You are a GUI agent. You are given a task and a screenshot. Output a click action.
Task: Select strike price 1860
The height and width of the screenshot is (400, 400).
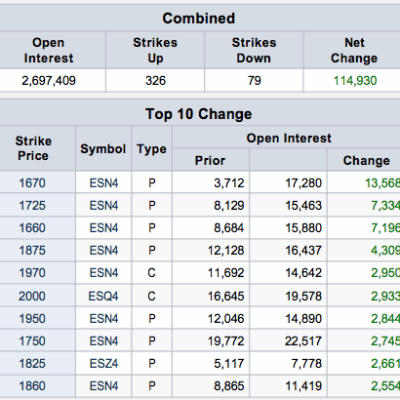[x=32, y=386]
